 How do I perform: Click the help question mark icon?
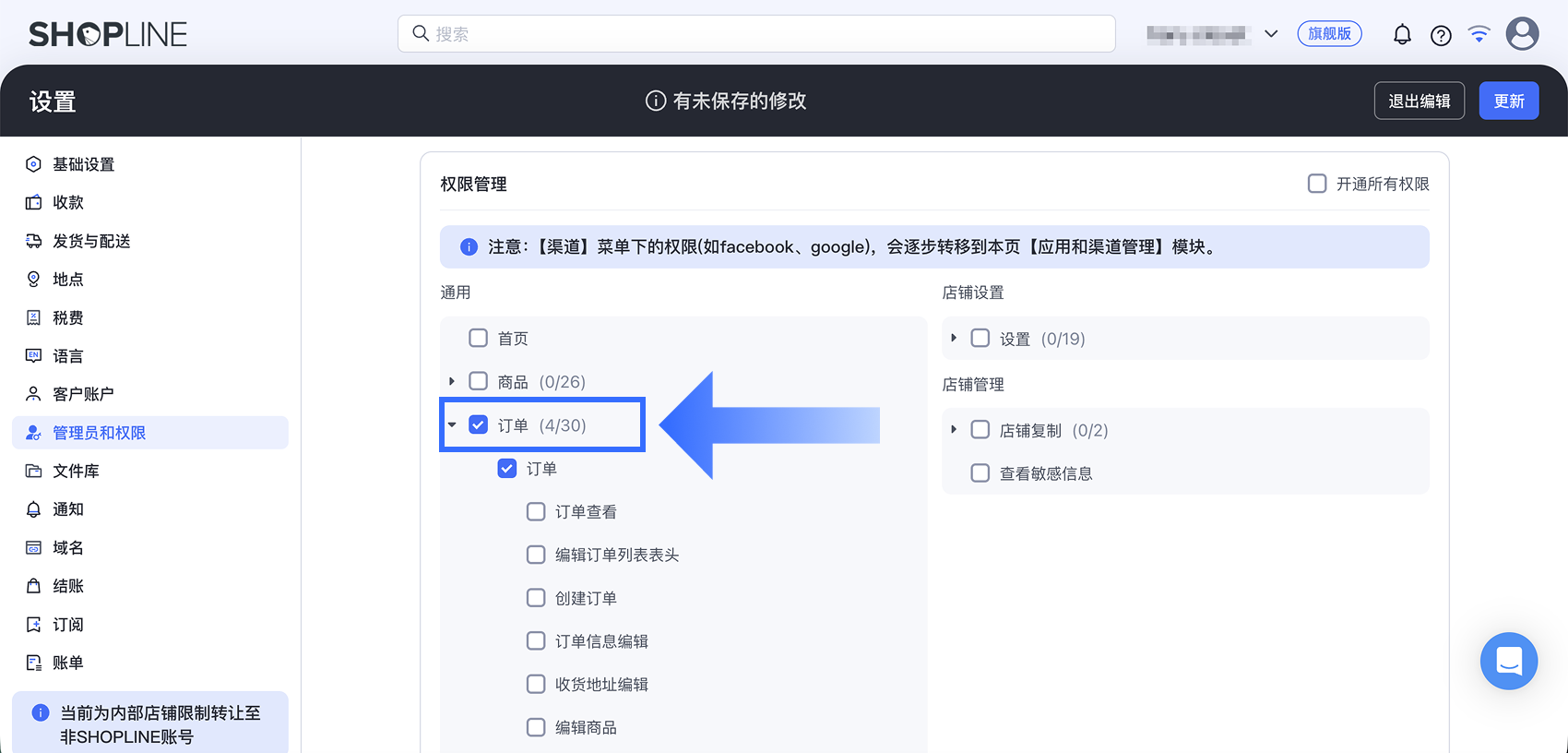pyautogui.click(x=1441, y=35)
